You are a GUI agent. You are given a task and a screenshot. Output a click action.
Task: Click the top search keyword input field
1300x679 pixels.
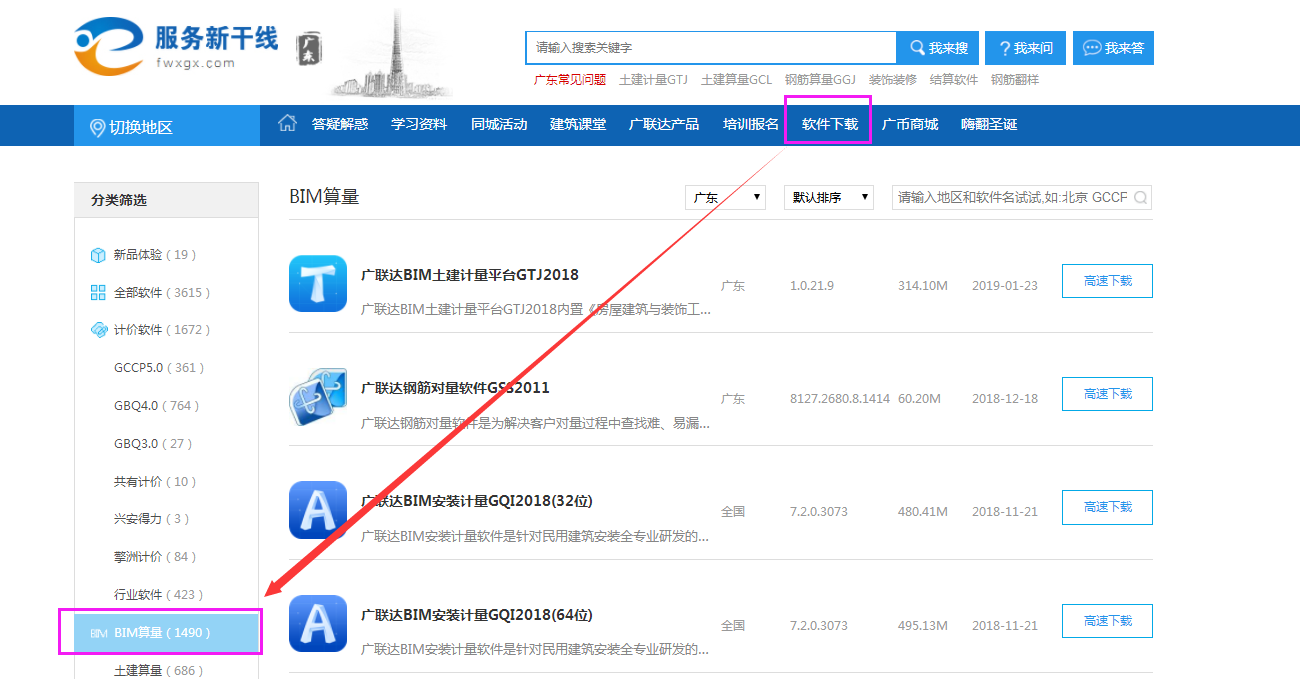click(711, 48)
